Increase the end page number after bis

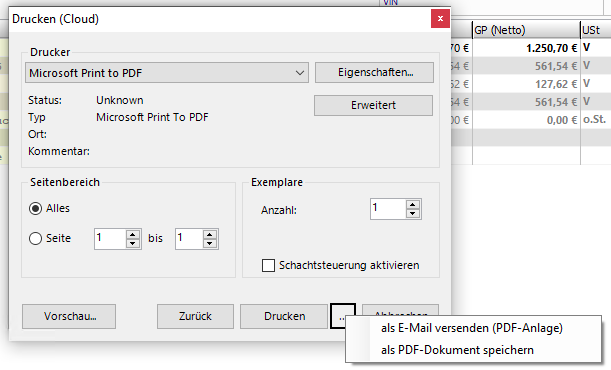click(x=210, y=234)
